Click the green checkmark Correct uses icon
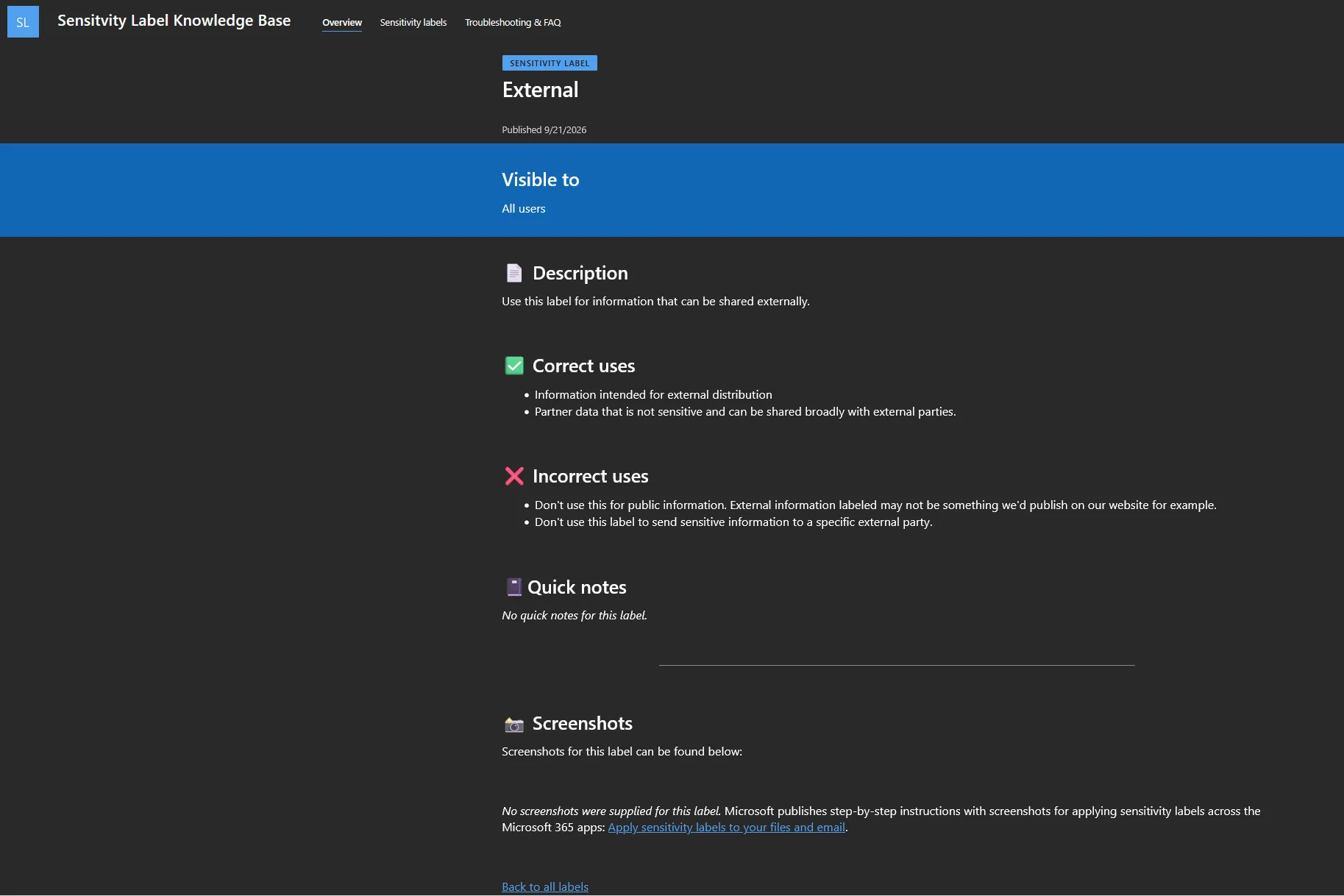This screenshot has width=1344, height=896. (514, 366)
